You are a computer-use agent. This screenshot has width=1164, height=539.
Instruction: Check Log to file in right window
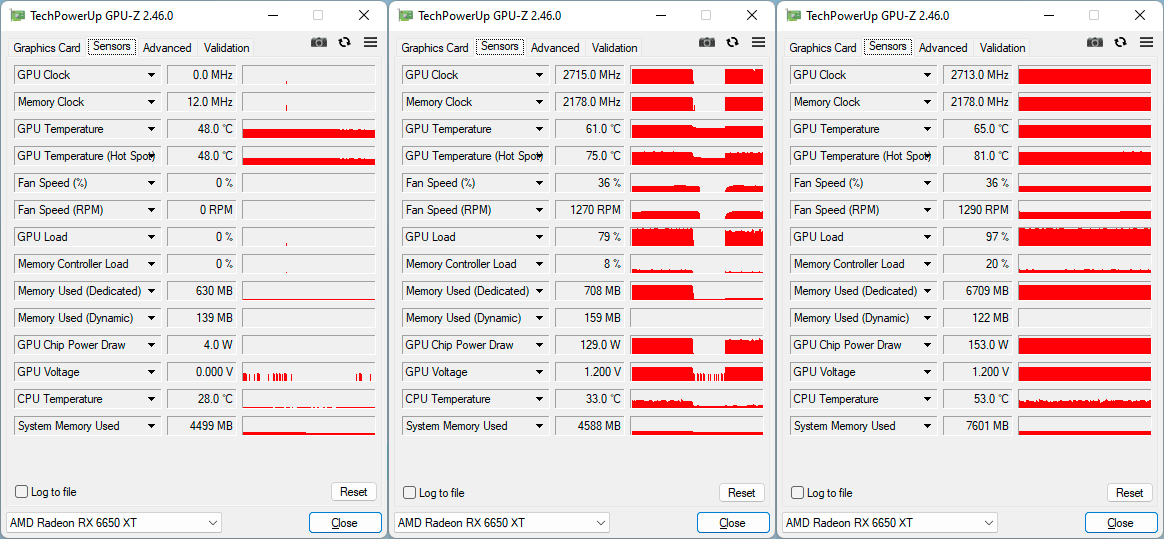[x=798, y=492]
